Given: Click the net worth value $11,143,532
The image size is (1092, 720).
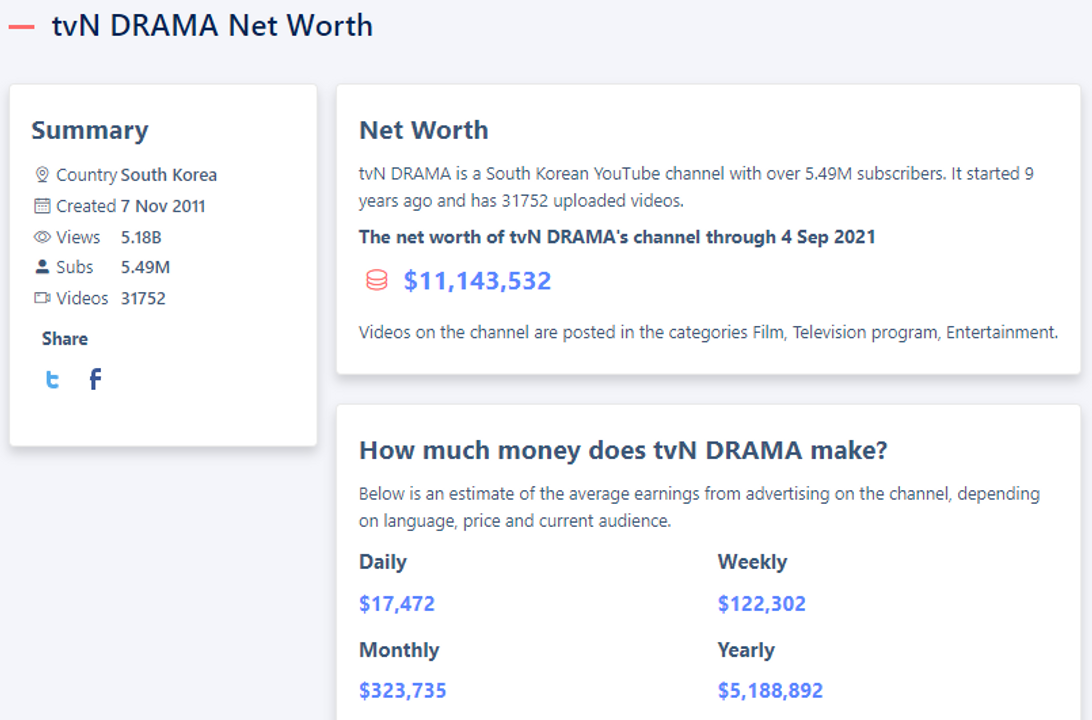Looking at the screenshot, I should [478, 281].
